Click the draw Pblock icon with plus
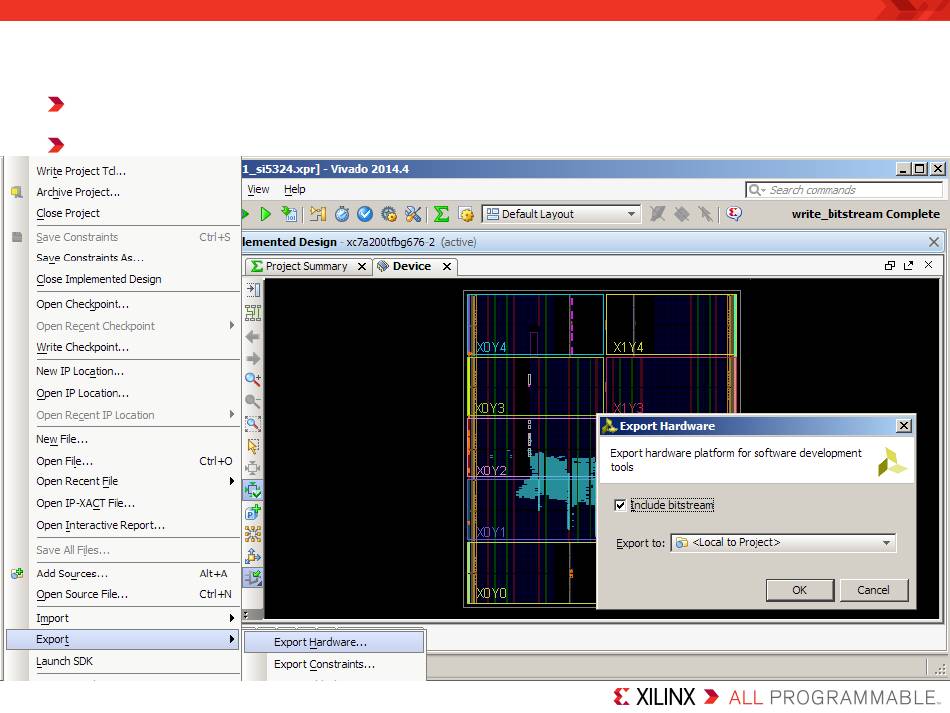Image resolution: width=950 pixels, height=713 pixels. pos(253,512)
